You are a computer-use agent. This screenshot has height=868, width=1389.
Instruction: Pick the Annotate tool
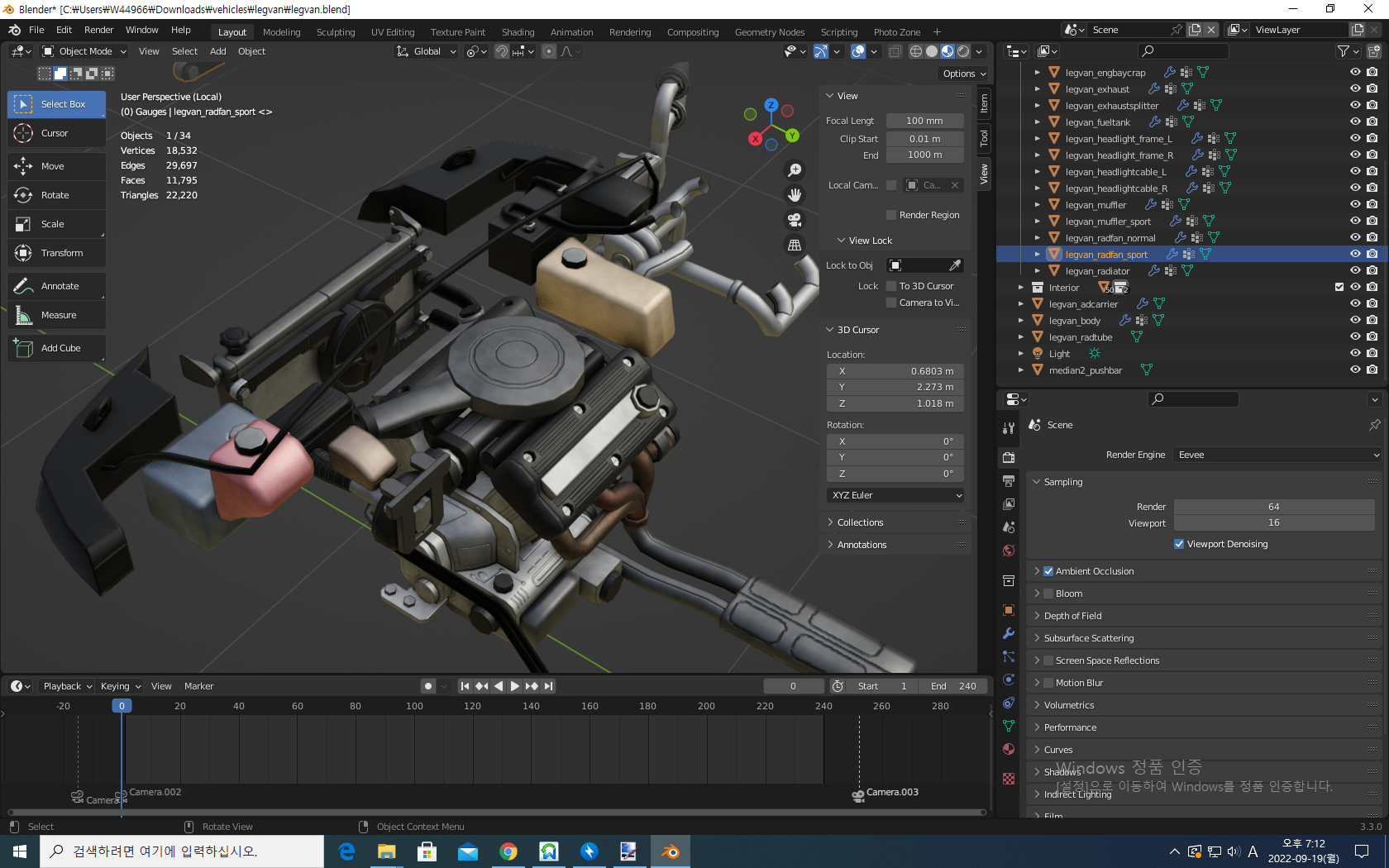tap(60, 286)
